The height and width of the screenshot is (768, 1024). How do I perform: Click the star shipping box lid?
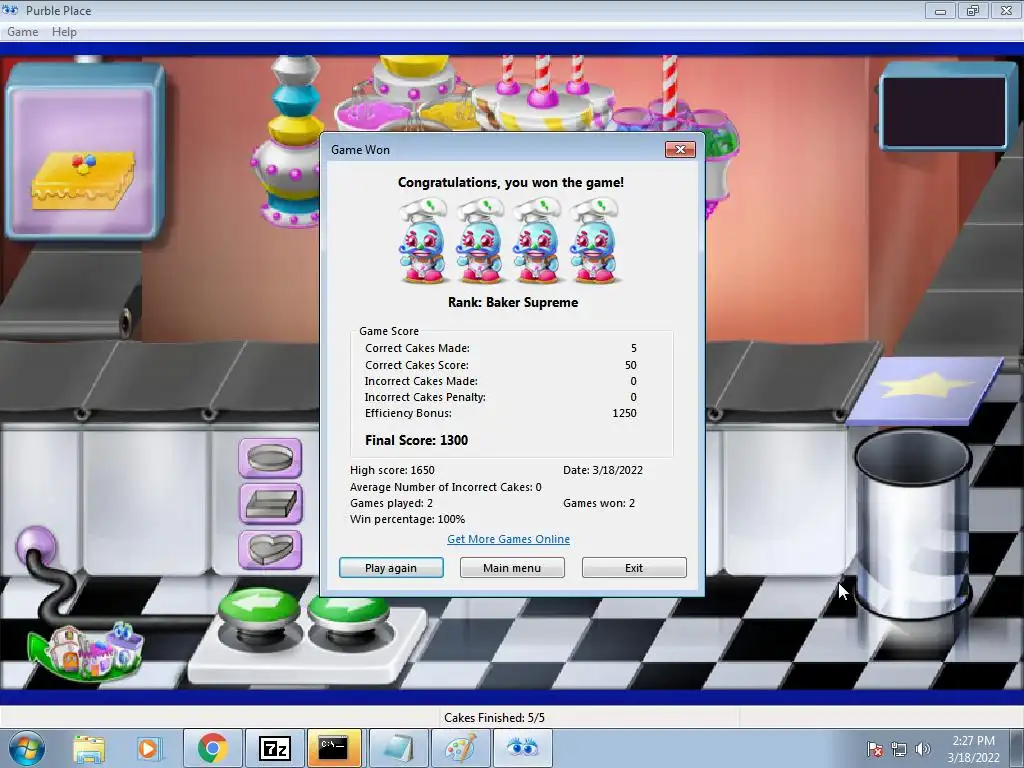(x=924, y=390)
